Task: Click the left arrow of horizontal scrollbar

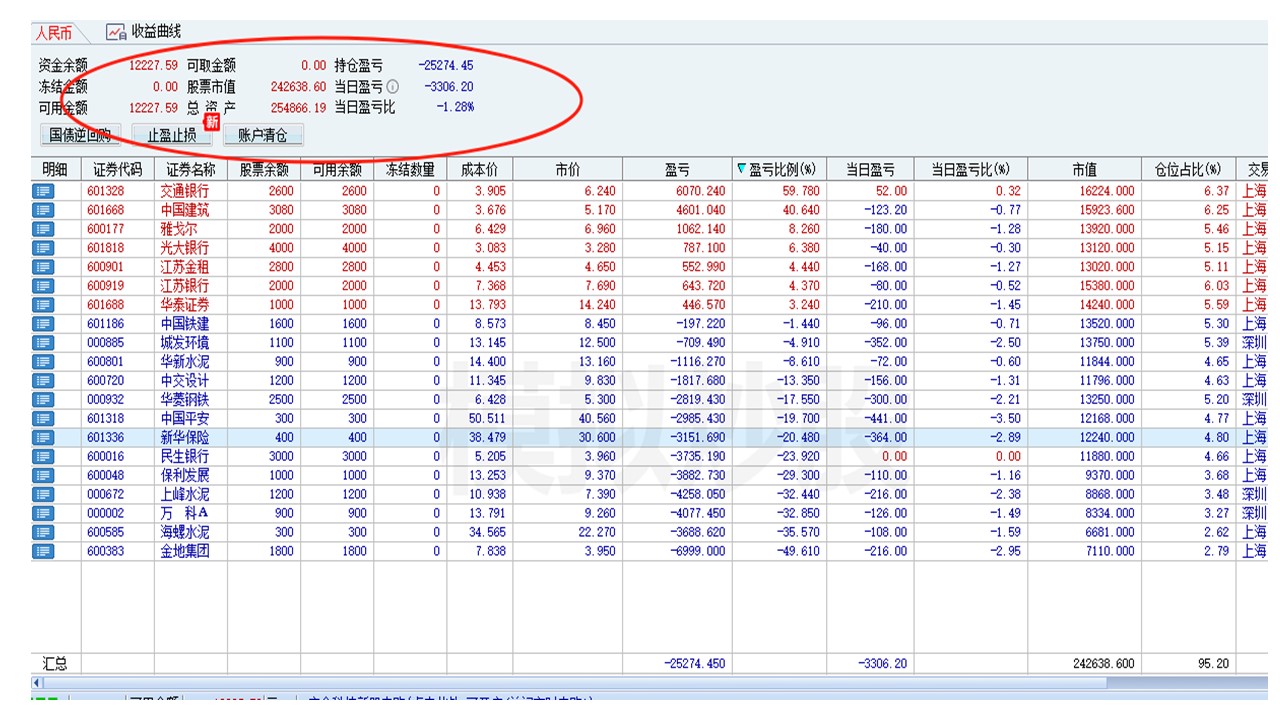Action: pos(38,682)
